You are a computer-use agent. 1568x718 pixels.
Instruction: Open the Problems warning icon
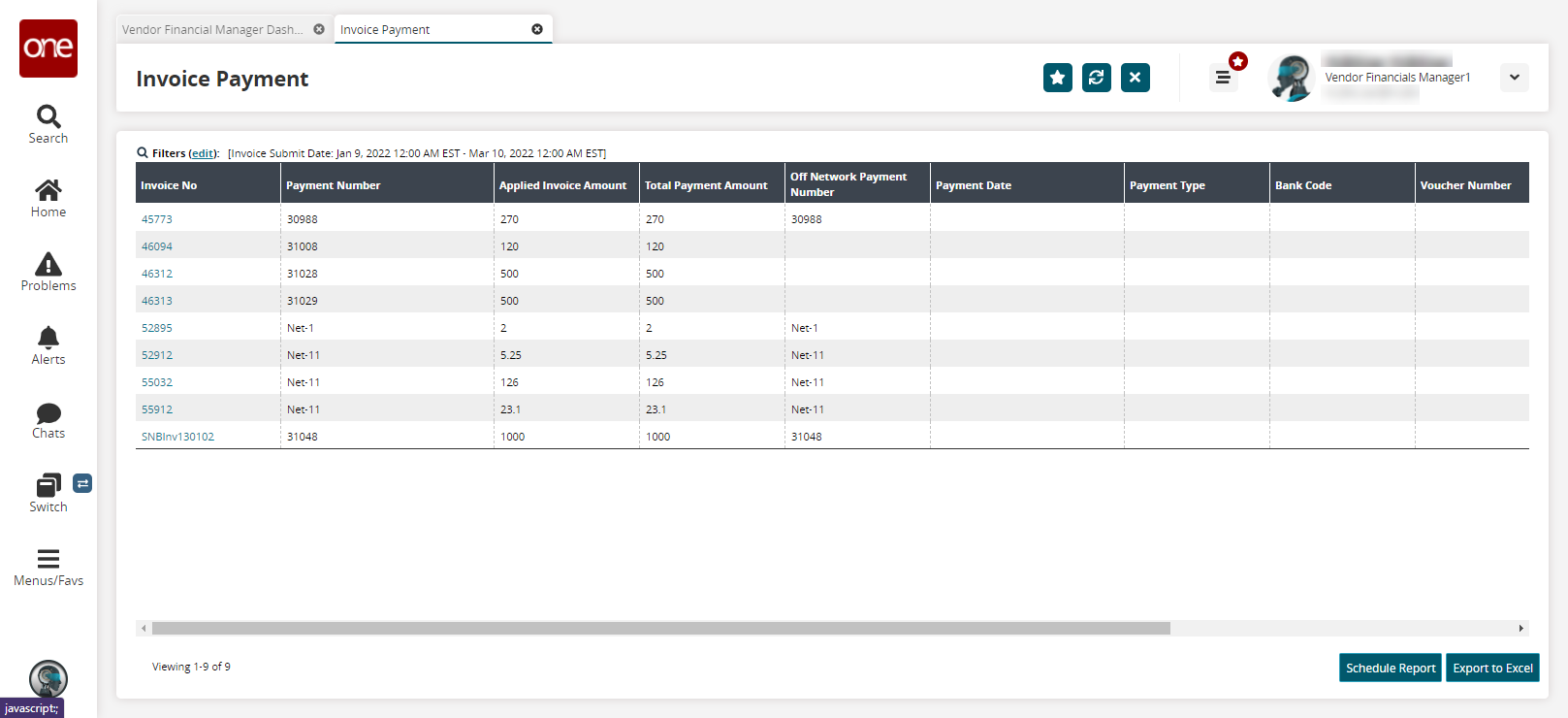48,272
